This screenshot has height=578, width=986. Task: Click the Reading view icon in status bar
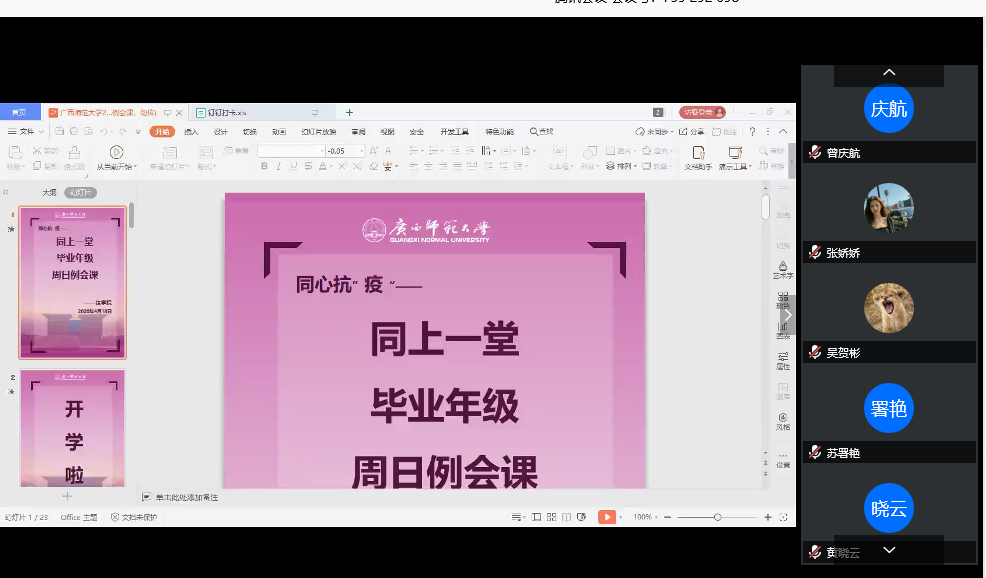click(x=567, y=517)
